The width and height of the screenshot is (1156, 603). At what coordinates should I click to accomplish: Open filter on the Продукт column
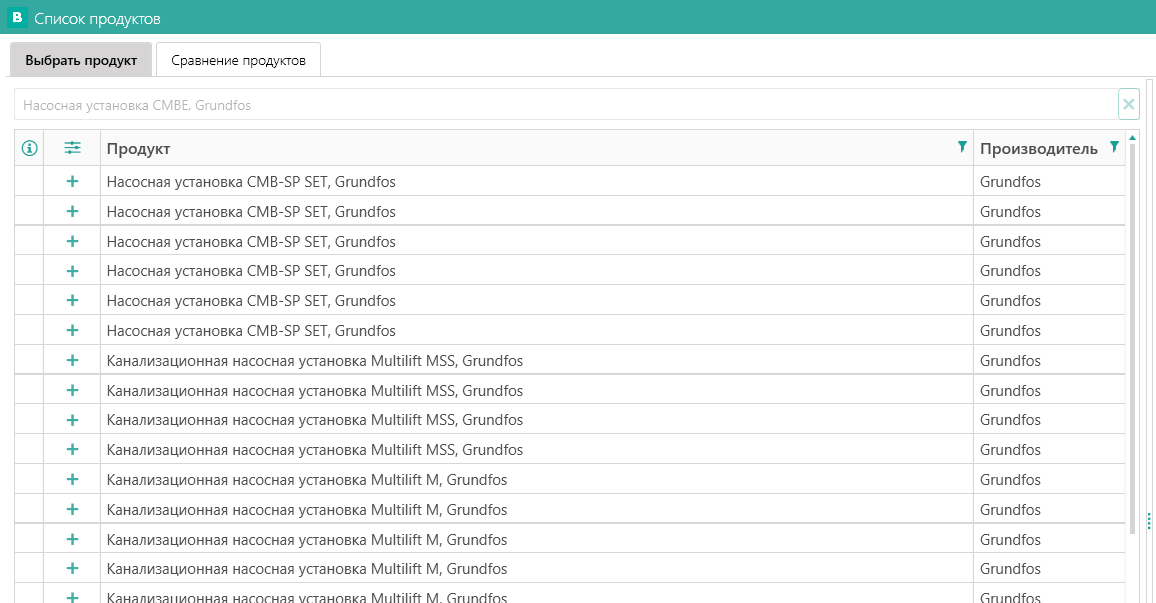point(962,147)
